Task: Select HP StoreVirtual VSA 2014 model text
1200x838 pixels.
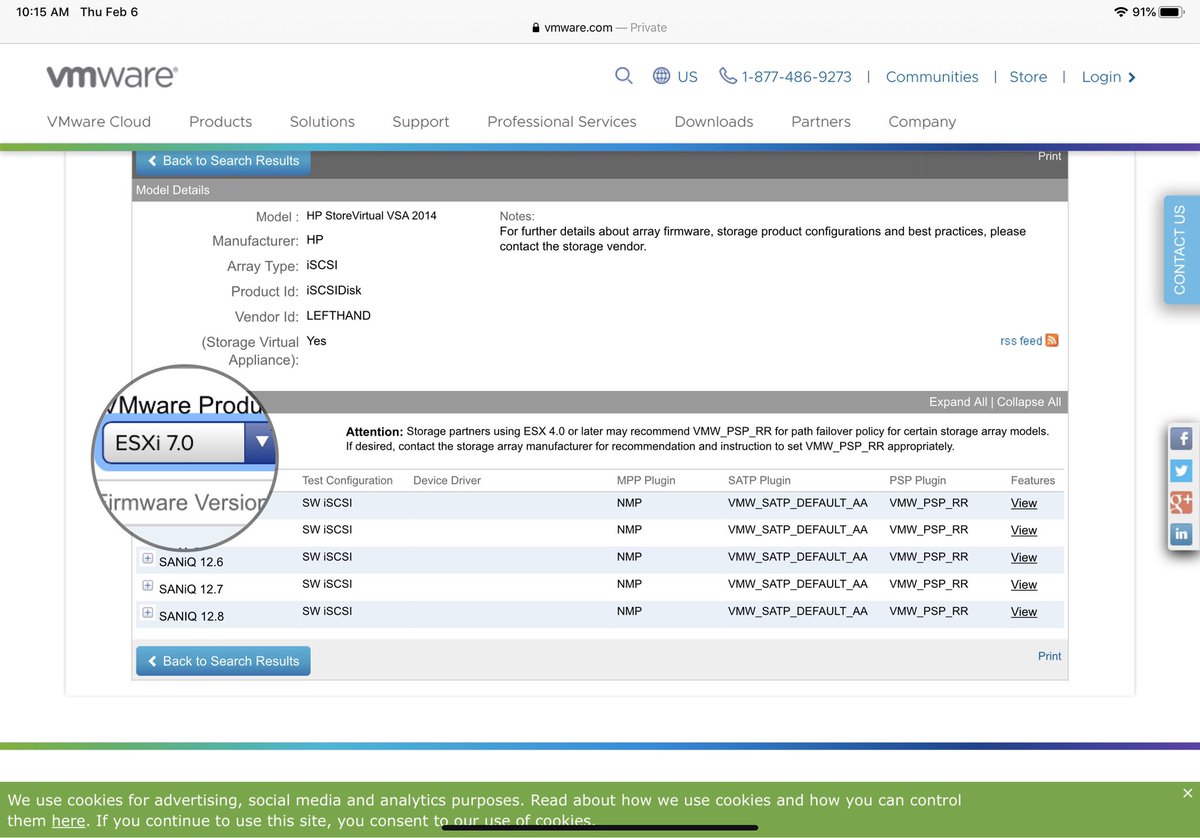Action: 371,216
